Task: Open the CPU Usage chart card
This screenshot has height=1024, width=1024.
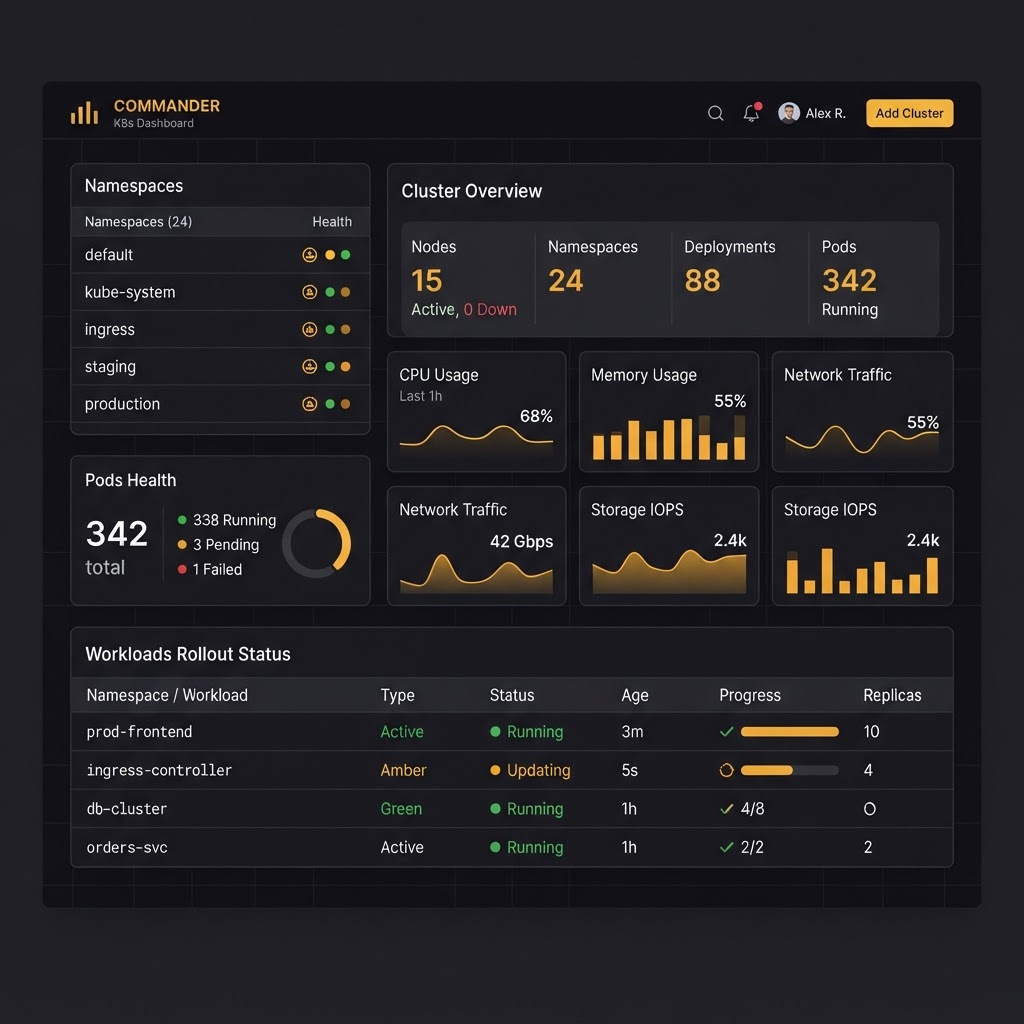Action: coord(477,411)
